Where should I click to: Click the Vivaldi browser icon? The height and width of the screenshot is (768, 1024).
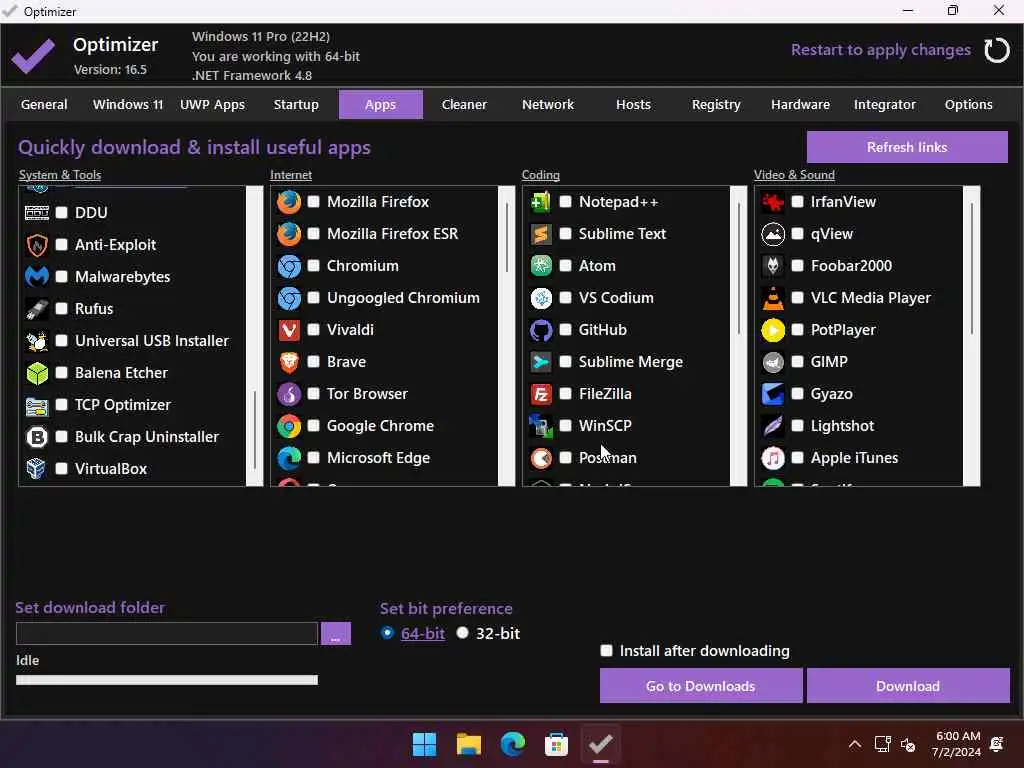(x=289, y=330)
